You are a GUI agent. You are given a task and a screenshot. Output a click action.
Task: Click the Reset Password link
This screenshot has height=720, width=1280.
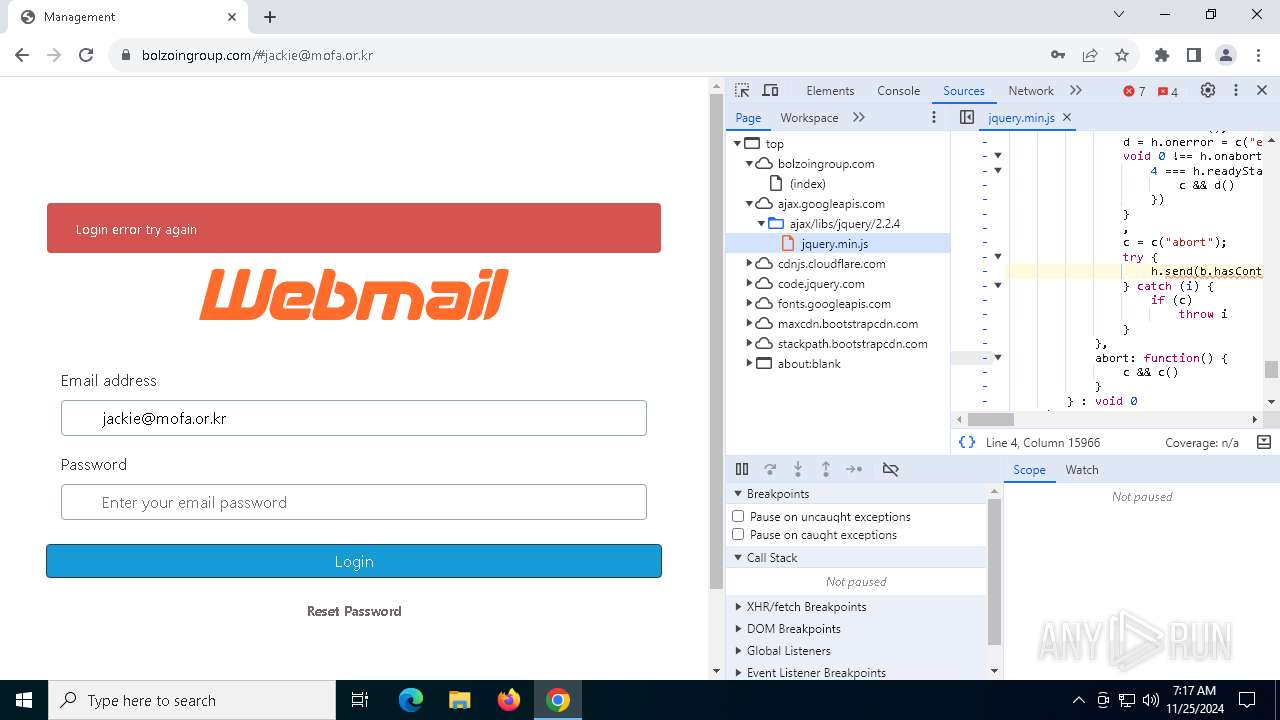[x=354, y=611]
